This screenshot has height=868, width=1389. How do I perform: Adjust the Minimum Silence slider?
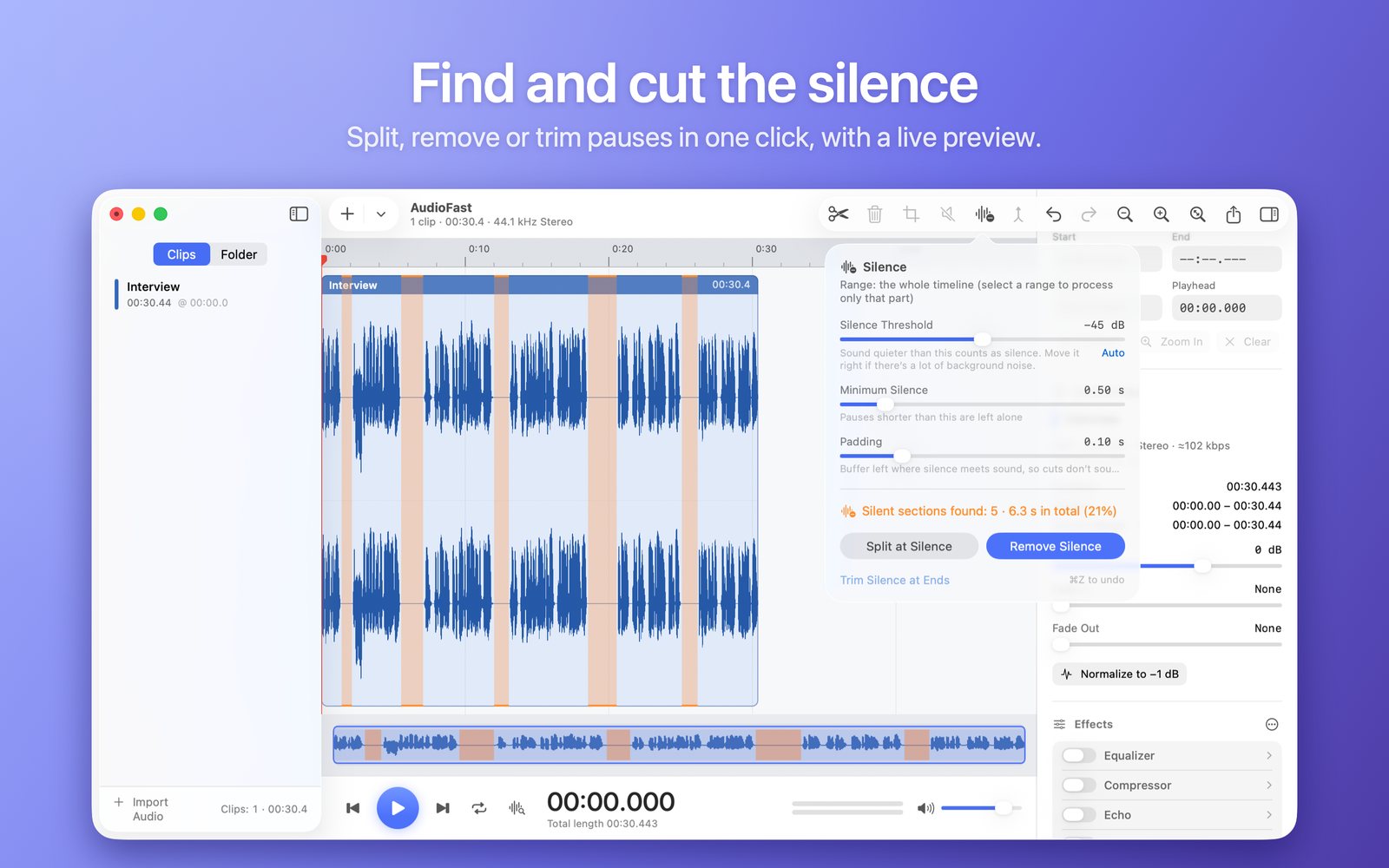982,404
